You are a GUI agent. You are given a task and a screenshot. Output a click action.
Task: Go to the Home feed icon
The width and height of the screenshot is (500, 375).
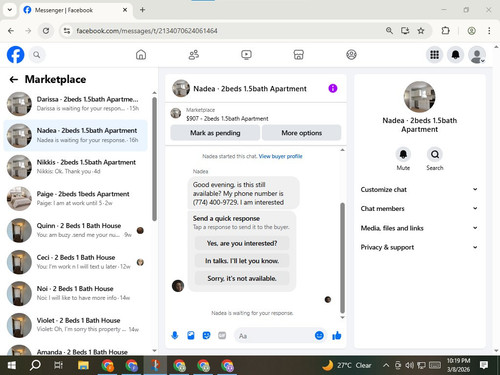coord(141,55)
